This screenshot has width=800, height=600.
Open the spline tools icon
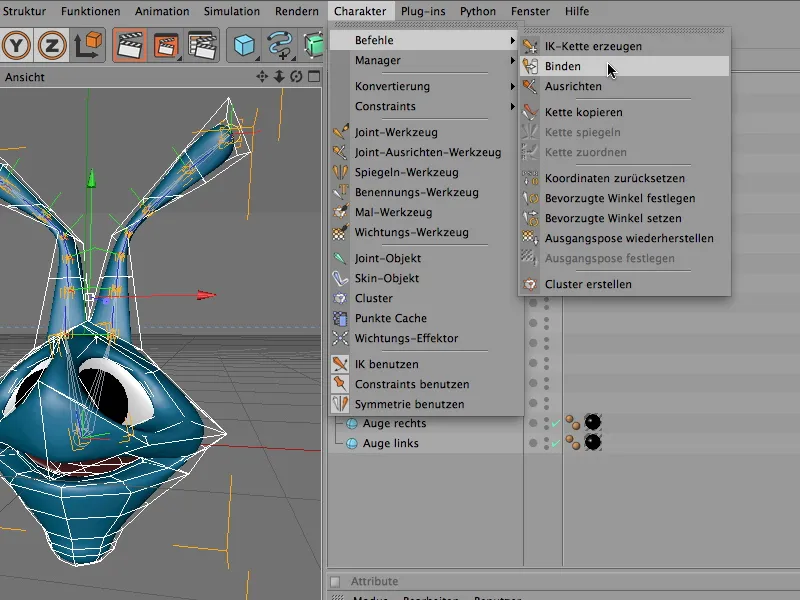click(280, 45)
